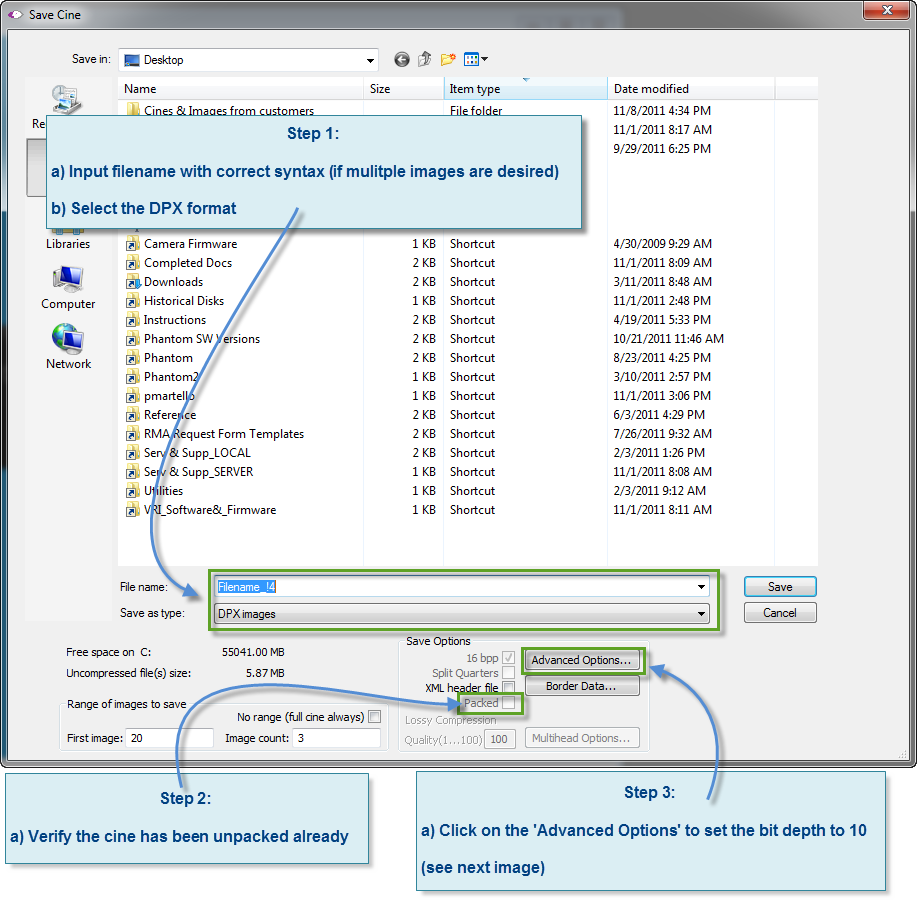
Task: Open the Advanced Options dialog
Action: click(583, 660)
